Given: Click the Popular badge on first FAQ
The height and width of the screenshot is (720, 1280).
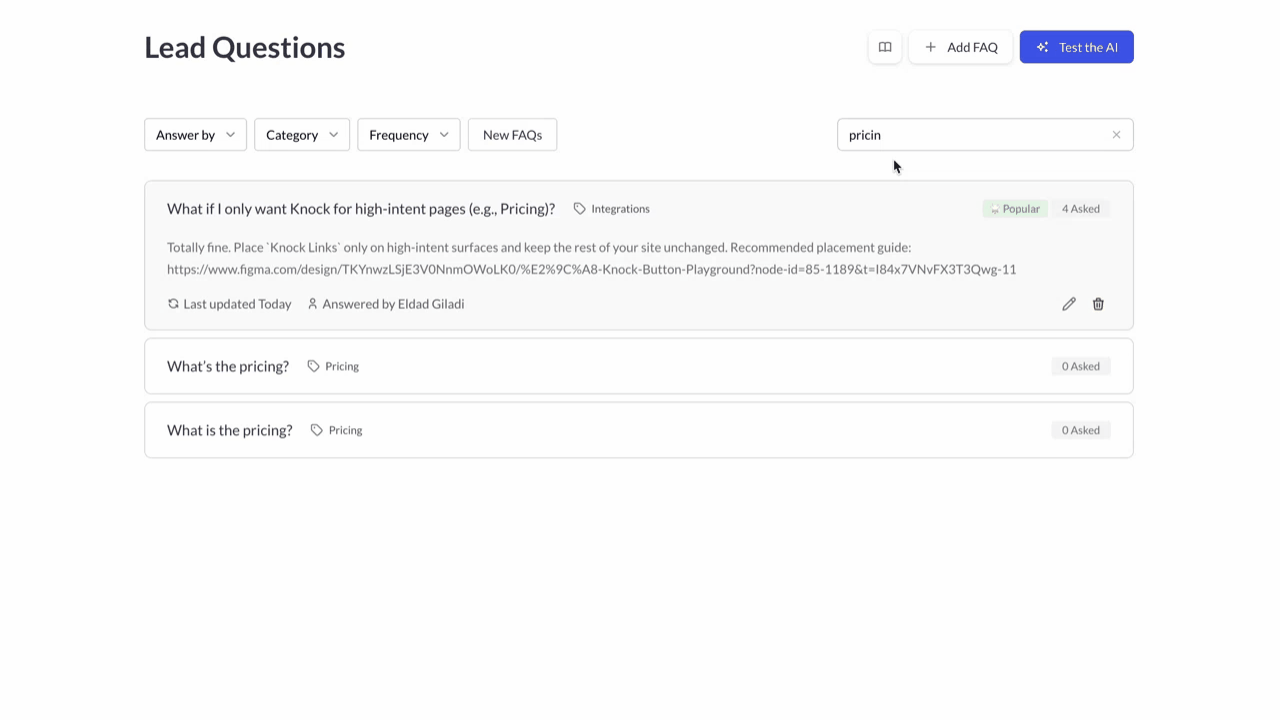Looking at the screenshot, I should pos(1015,209).
